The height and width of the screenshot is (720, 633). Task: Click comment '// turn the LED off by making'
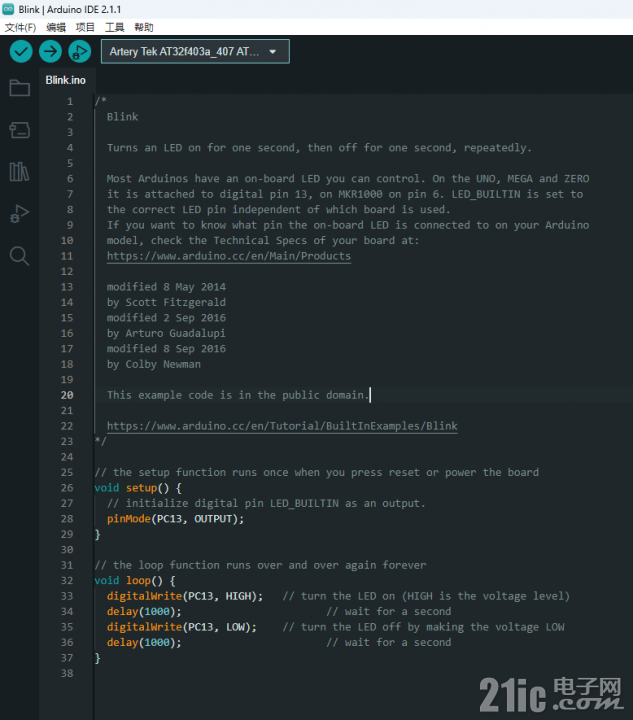(423, 627)
